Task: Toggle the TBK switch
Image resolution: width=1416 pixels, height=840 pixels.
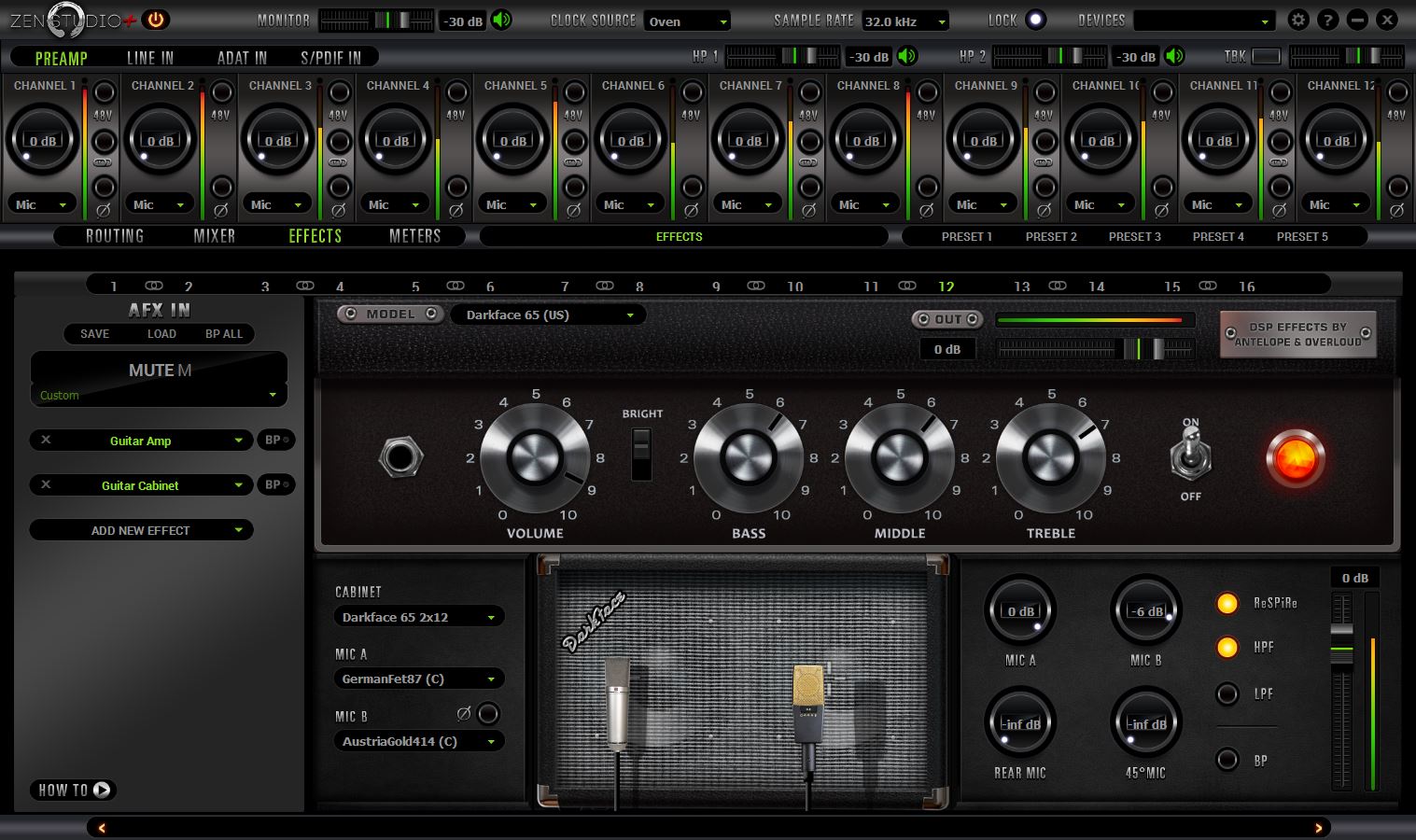Action: click(1266, 57)
